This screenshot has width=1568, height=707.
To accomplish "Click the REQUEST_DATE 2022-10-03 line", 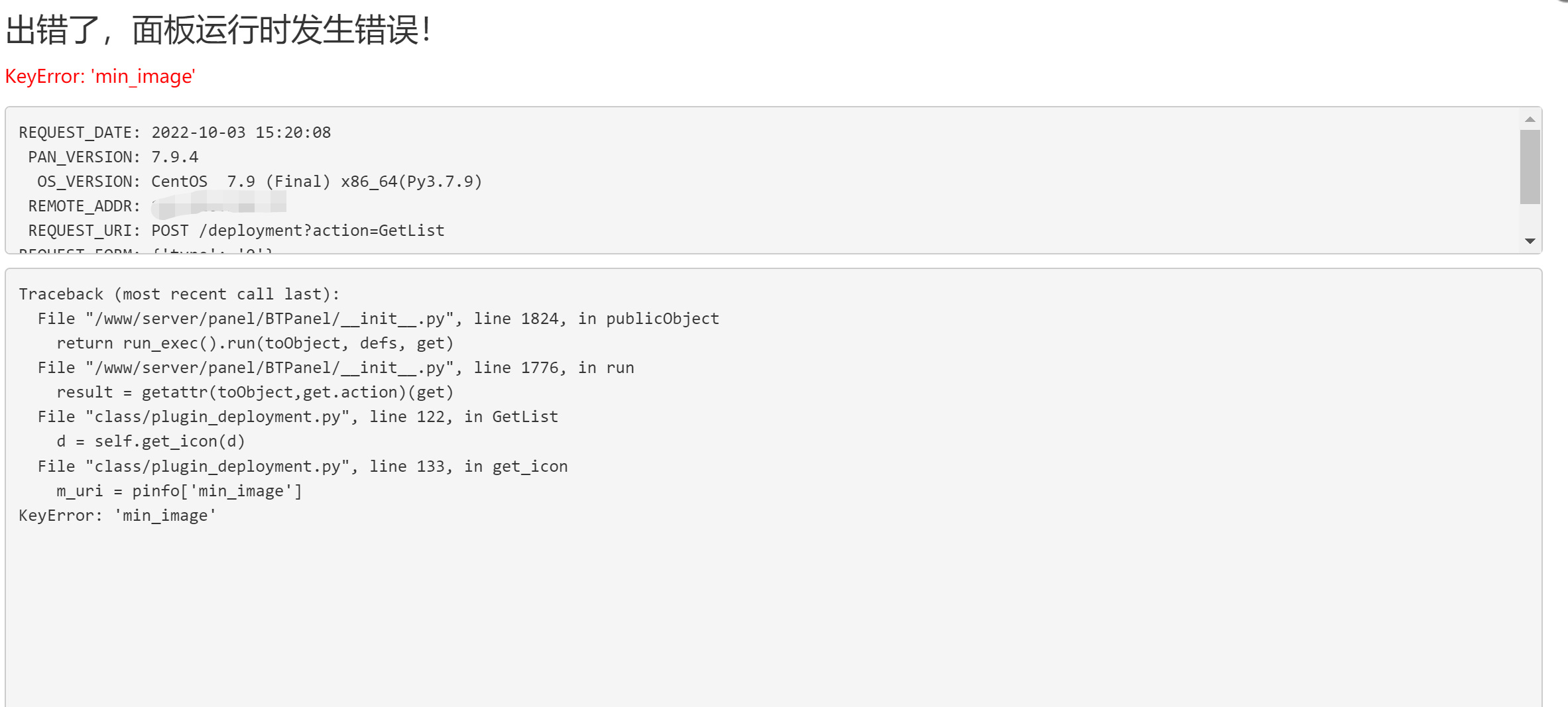I will click(x=174, y=133).
